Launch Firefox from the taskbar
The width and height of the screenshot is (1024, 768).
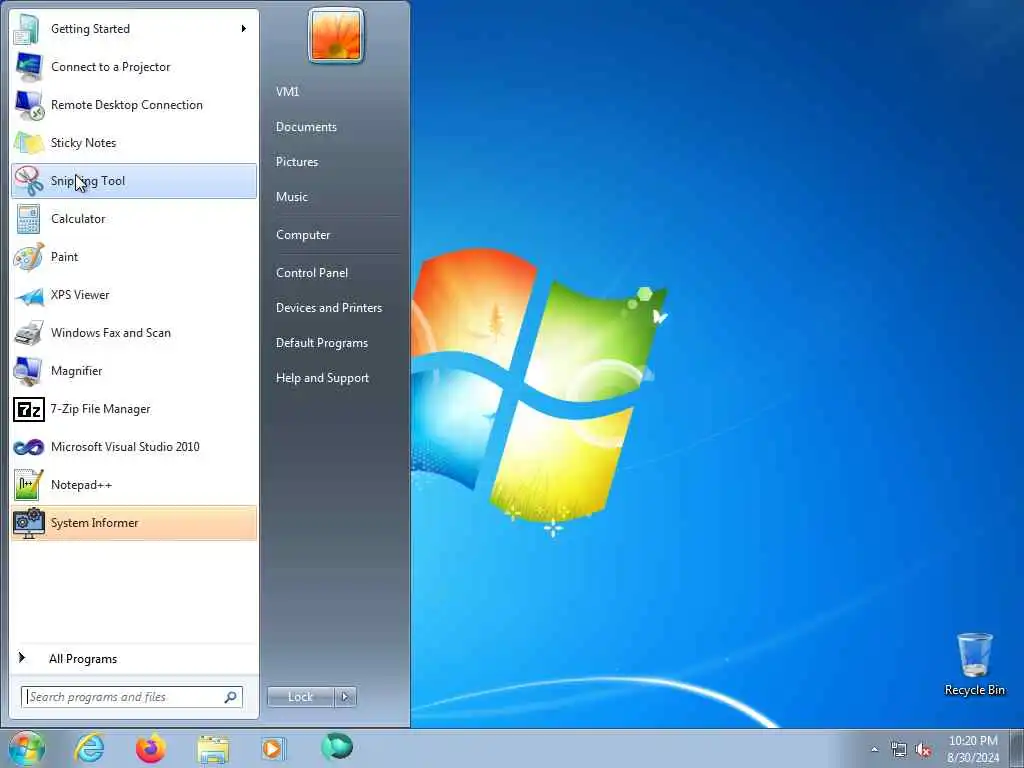[150, 748]
